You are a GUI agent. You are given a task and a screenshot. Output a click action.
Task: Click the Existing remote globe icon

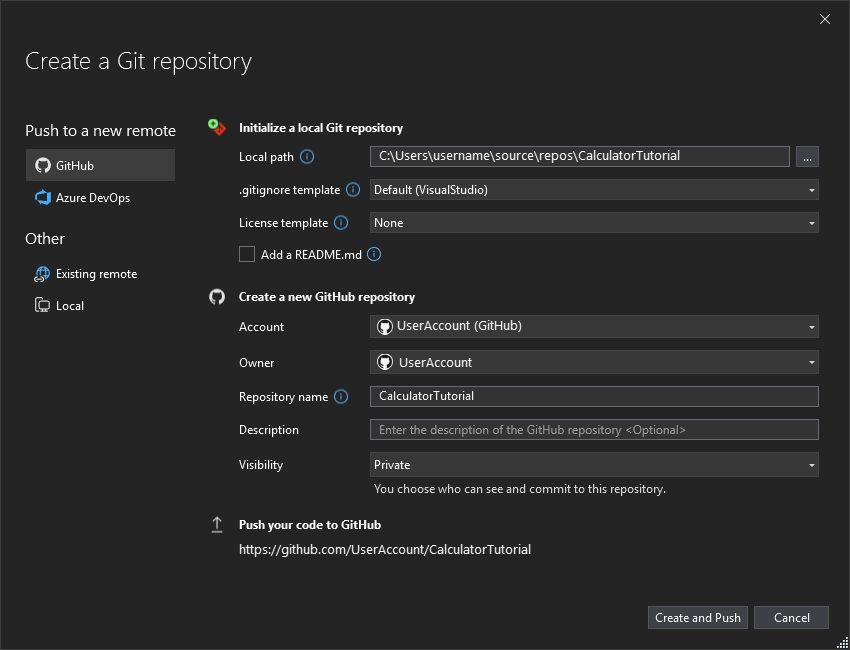click(x=42, y=274)
